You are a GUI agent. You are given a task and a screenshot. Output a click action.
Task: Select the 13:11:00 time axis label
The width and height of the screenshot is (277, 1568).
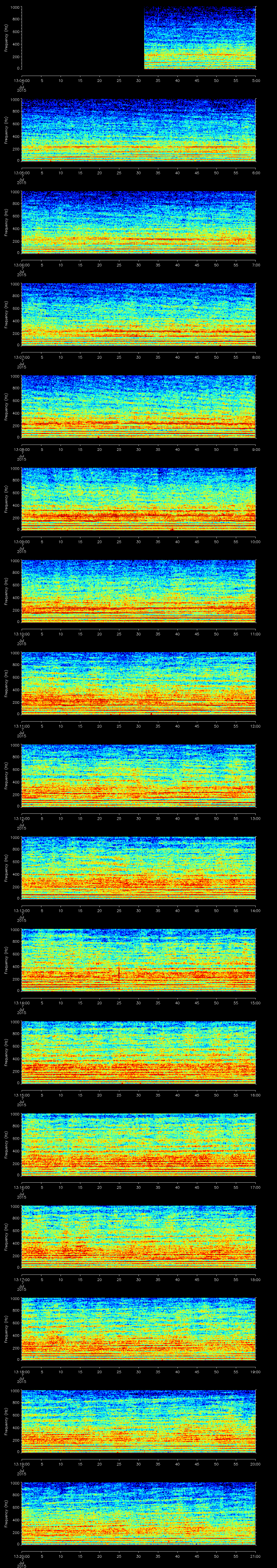point(22,726)
